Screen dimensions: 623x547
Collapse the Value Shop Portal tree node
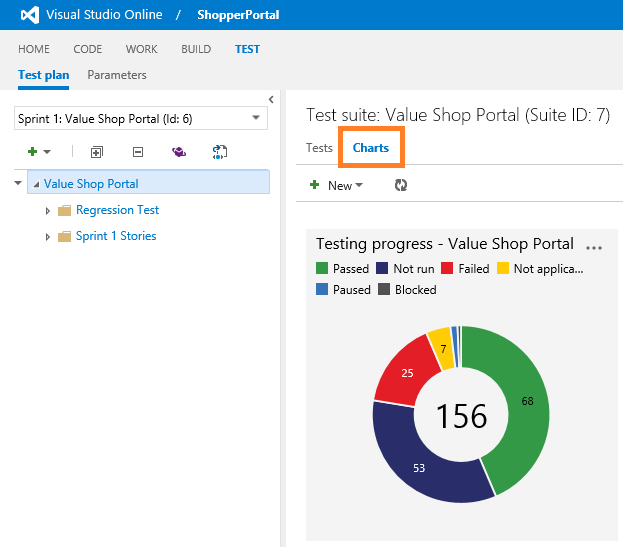[36, 184]
